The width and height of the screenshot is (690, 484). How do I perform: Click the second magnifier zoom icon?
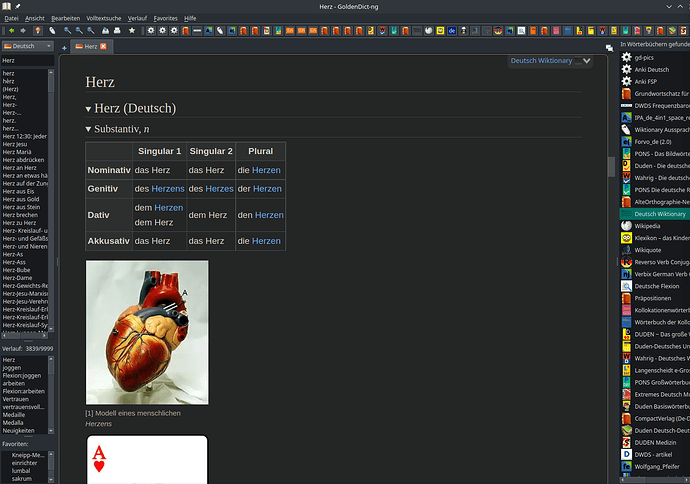(x=79, y=31)
